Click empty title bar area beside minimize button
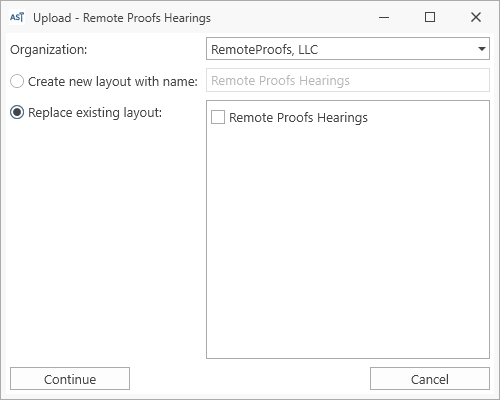This screenshot has width=500, height=400. tap(293, 17)
